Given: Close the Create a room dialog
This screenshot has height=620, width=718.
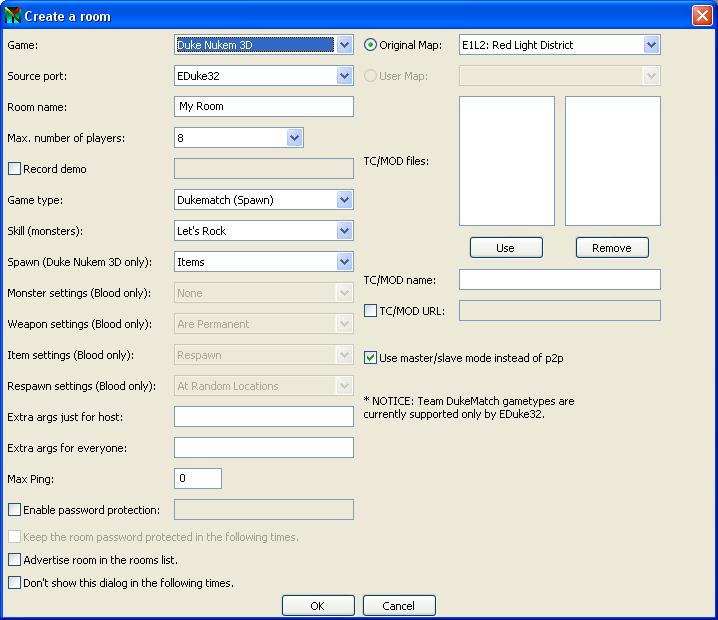Looking at the screenshot, I should (702, 16).
